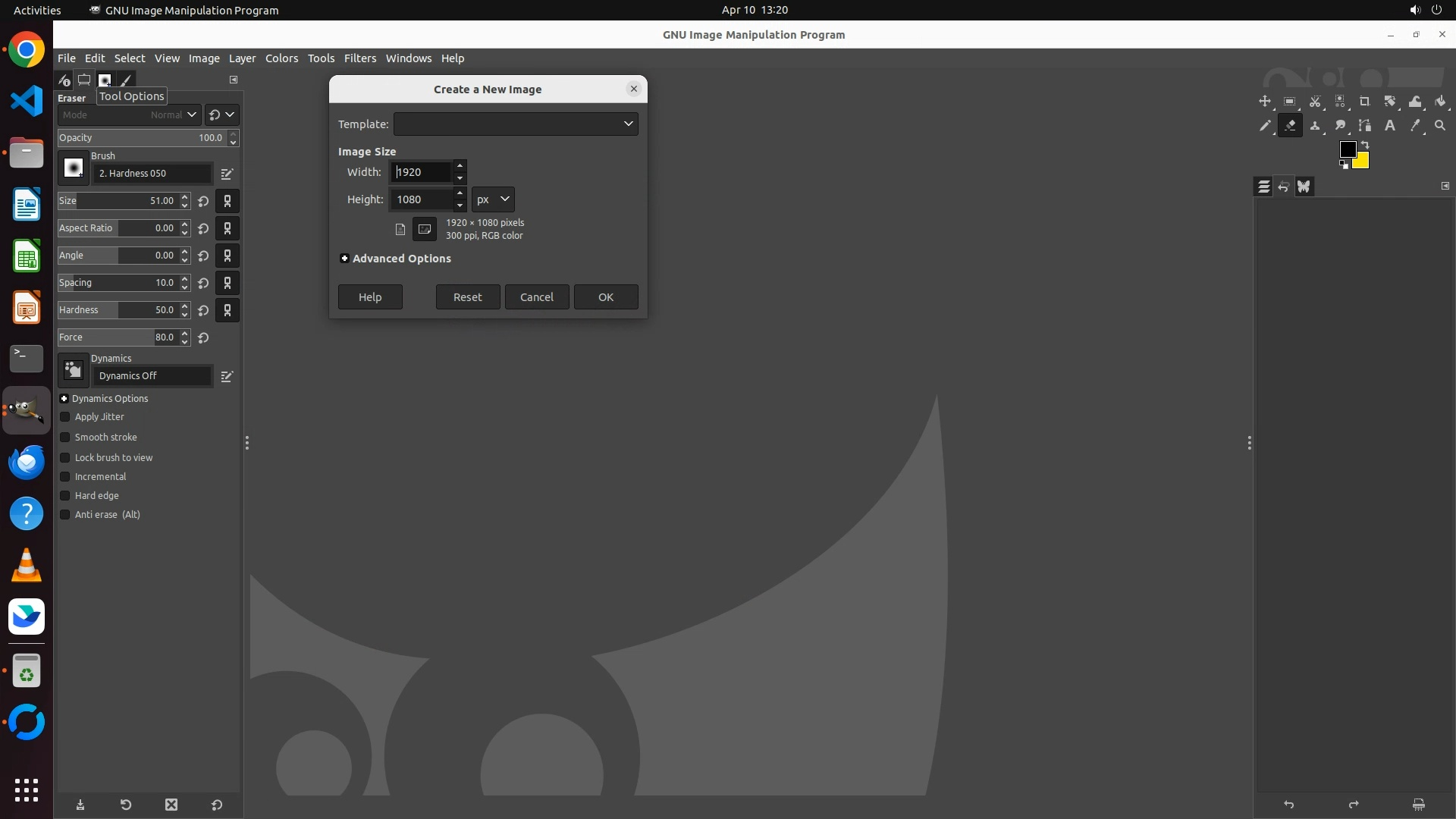Screen dimensions: 1456x819
Task: Enable the Apply Jitter checkbox
Action: (x=65, y=417)
